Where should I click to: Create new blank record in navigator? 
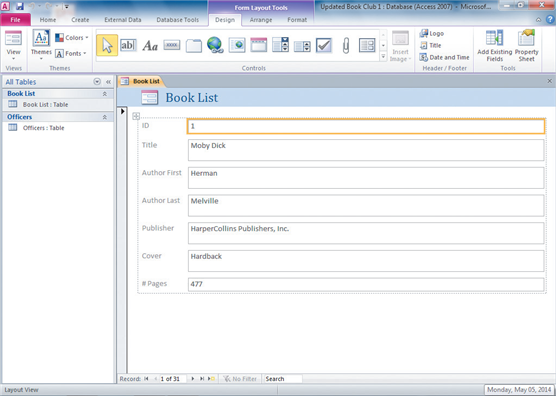tap(211, 379)
